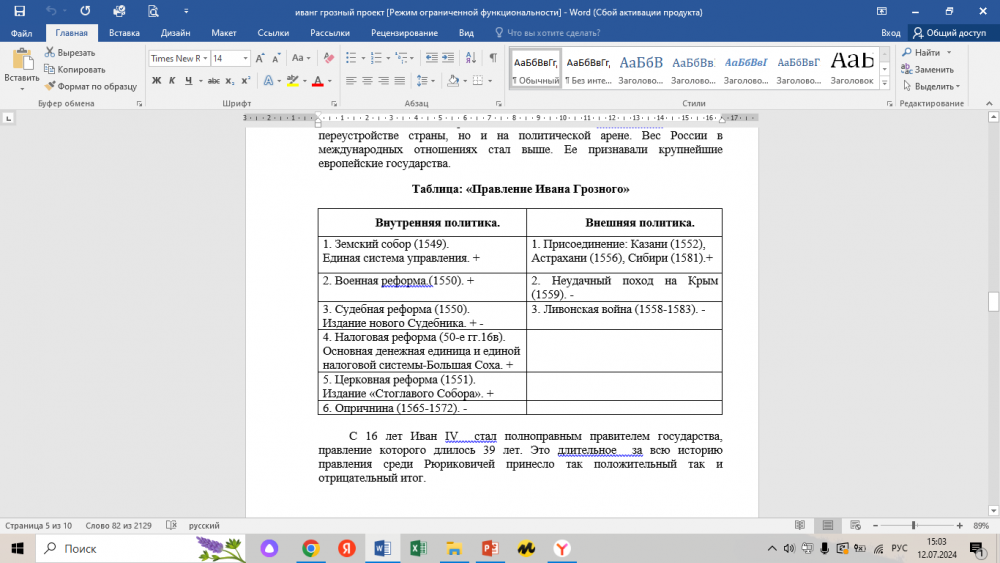The image size is (1000, 563).
Task: Switch to the Рецензирование tab
Action: pos(404,33)
